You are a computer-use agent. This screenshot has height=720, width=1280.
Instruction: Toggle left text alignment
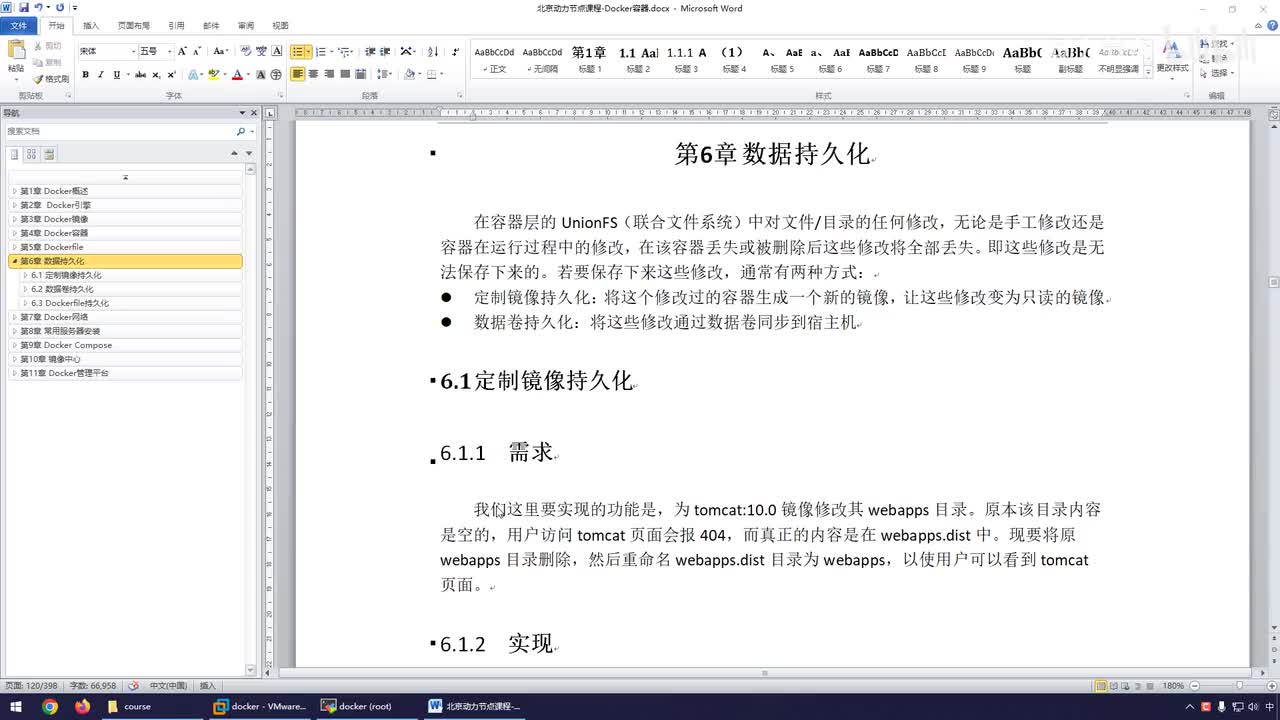click(298, 75)
